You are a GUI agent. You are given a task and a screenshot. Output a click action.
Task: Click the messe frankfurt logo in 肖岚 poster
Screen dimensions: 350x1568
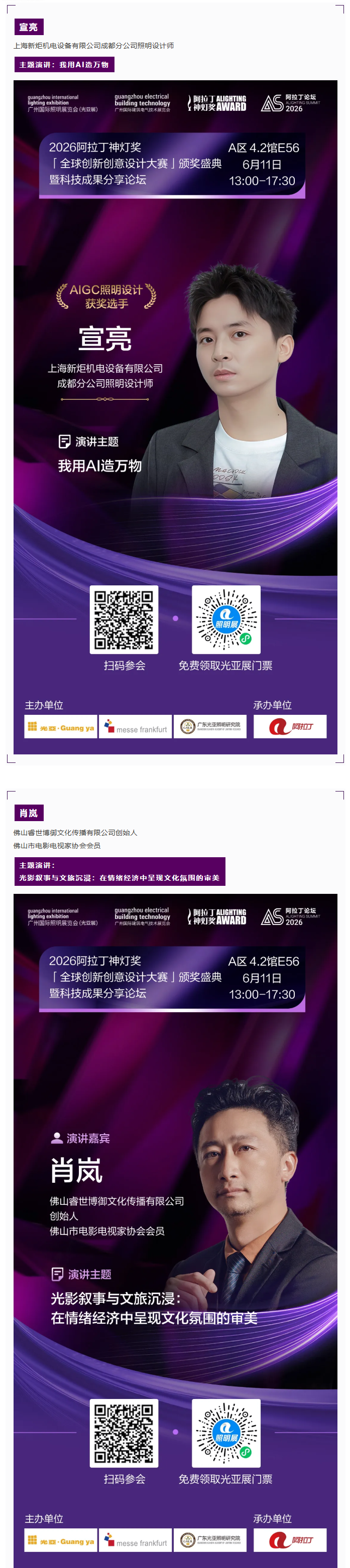[136, 1540]
